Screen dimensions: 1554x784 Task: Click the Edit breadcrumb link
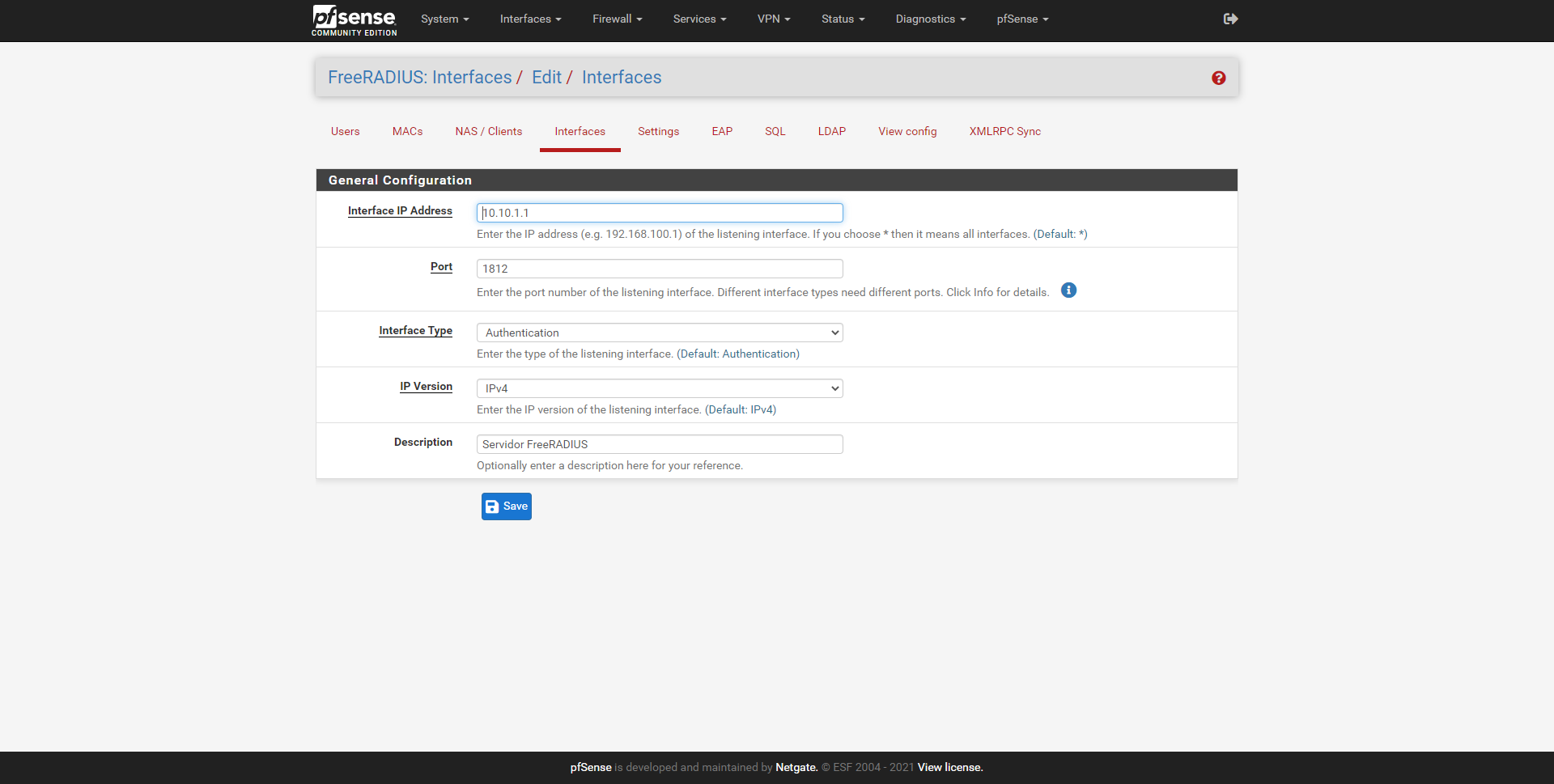click(546, 77)
